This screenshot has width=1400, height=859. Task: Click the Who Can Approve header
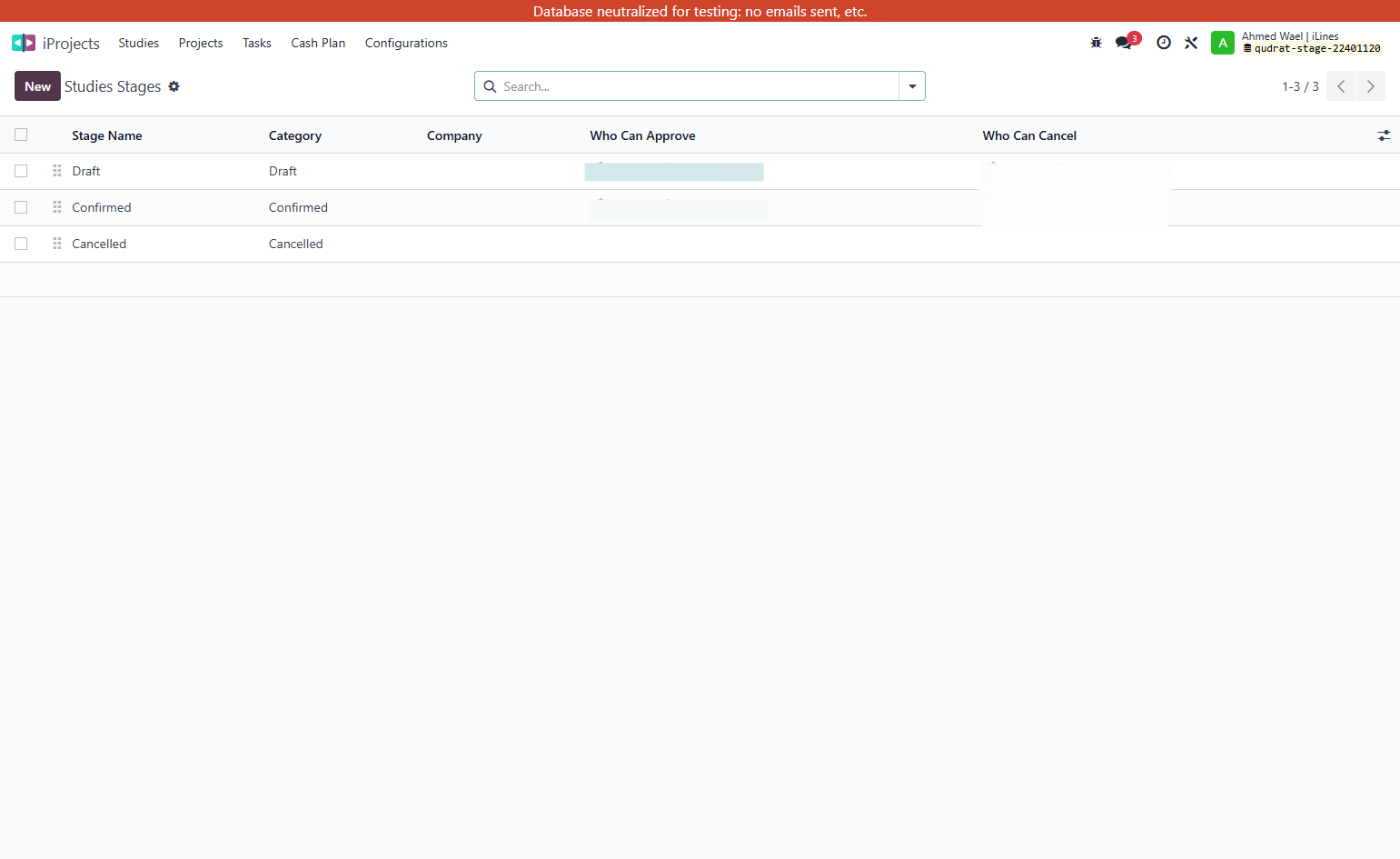click(x=642, y=135)
